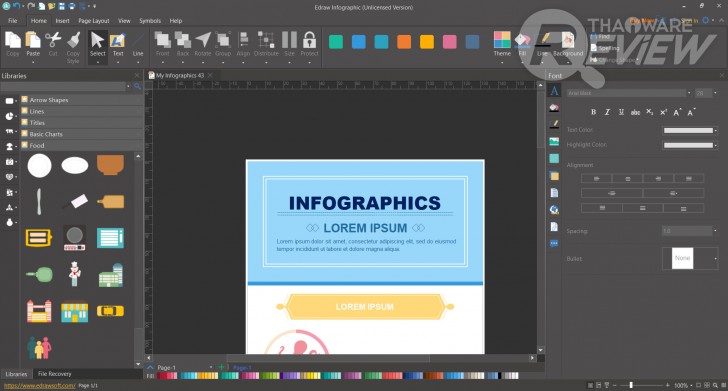Select the Copy Style brush icon
This screenshot has height=391, width=728.
pyautogui.click(x=73, y=40)
